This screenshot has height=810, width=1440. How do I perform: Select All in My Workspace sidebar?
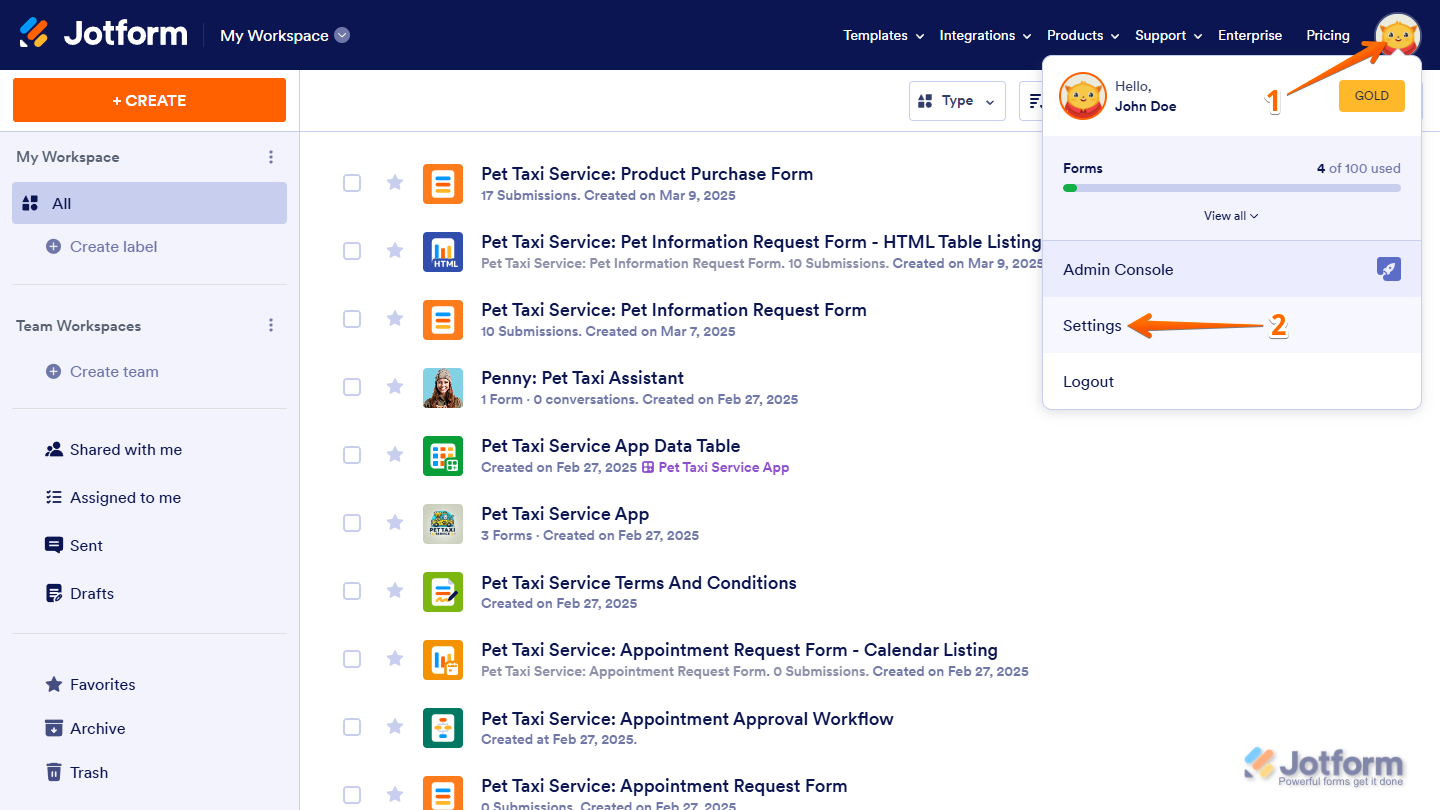(x=150, y=203)
